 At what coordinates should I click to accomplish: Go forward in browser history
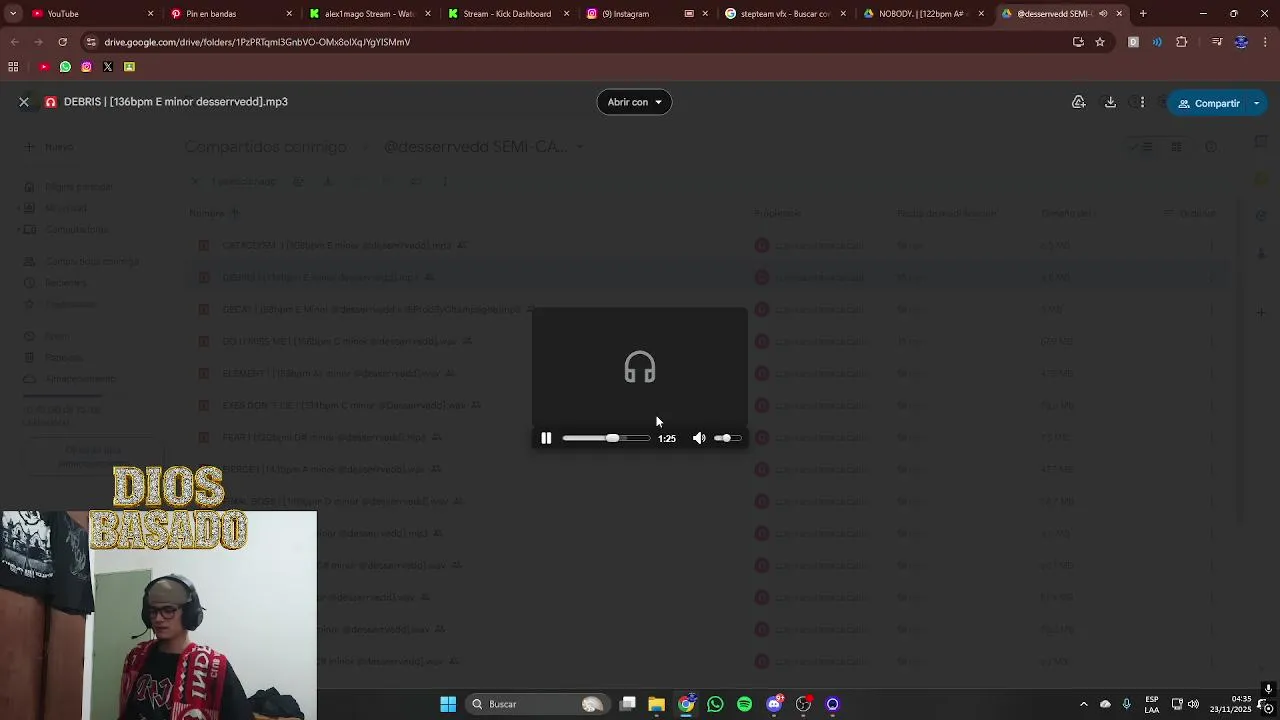pos(38,42)
